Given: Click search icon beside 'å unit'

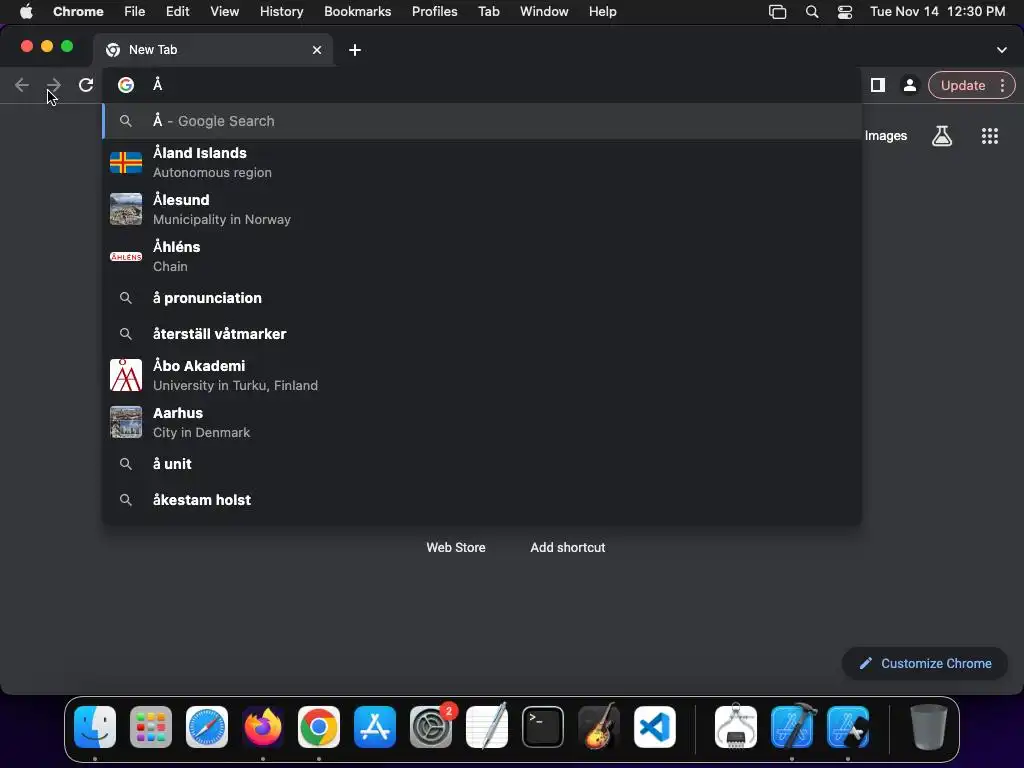Looking at the screenshot, I should (x=125, y=464).
